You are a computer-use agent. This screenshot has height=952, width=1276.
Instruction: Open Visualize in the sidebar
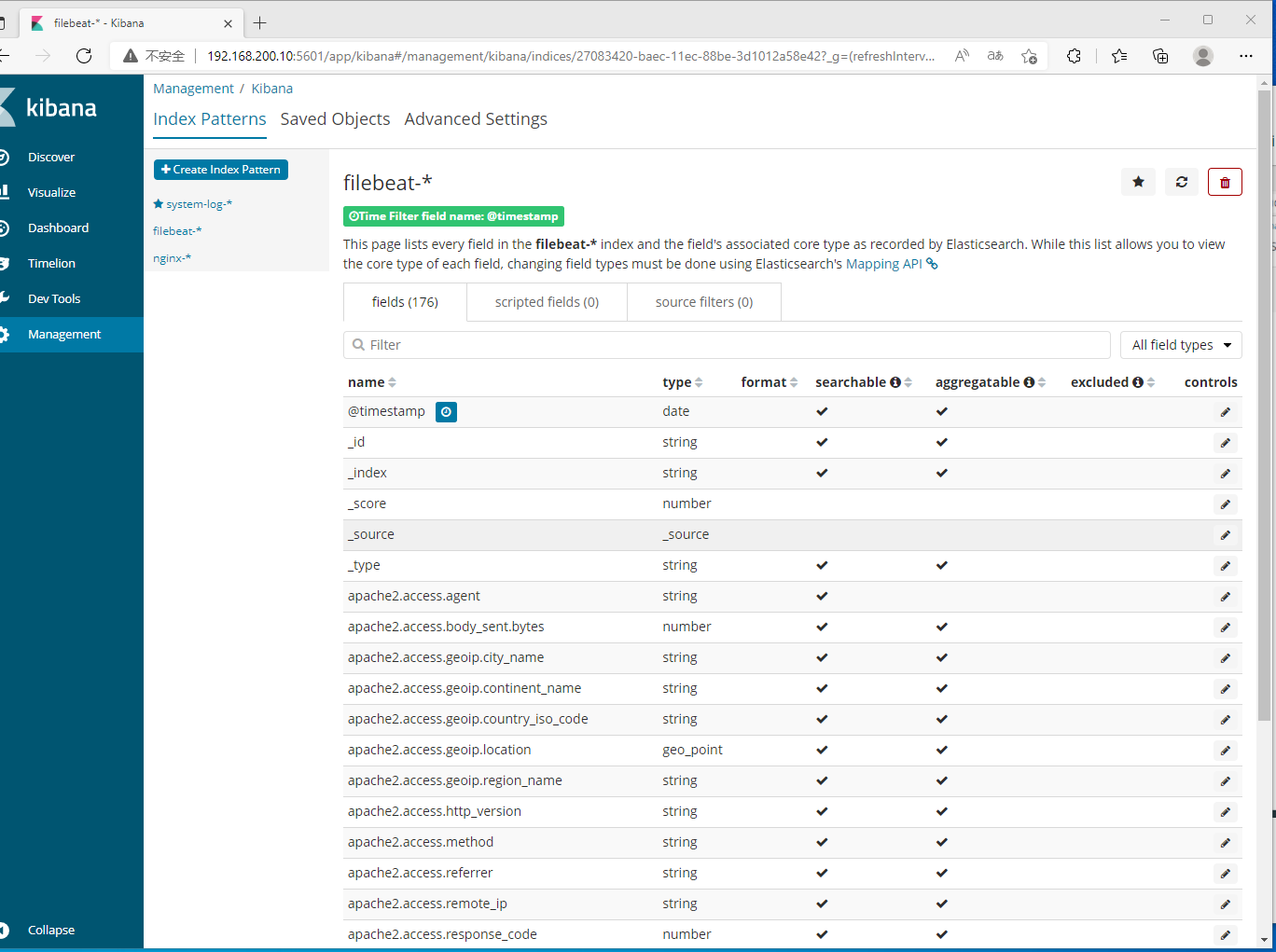72,193
